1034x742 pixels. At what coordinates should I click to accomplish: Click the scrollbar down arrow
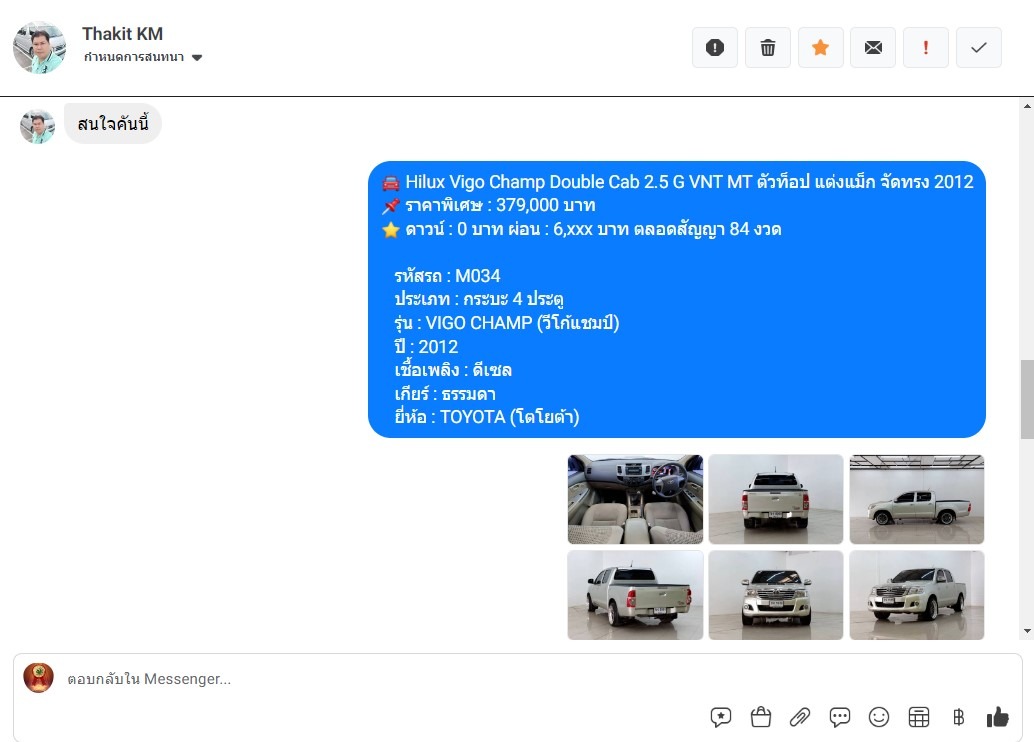[x=1027, y=631]
